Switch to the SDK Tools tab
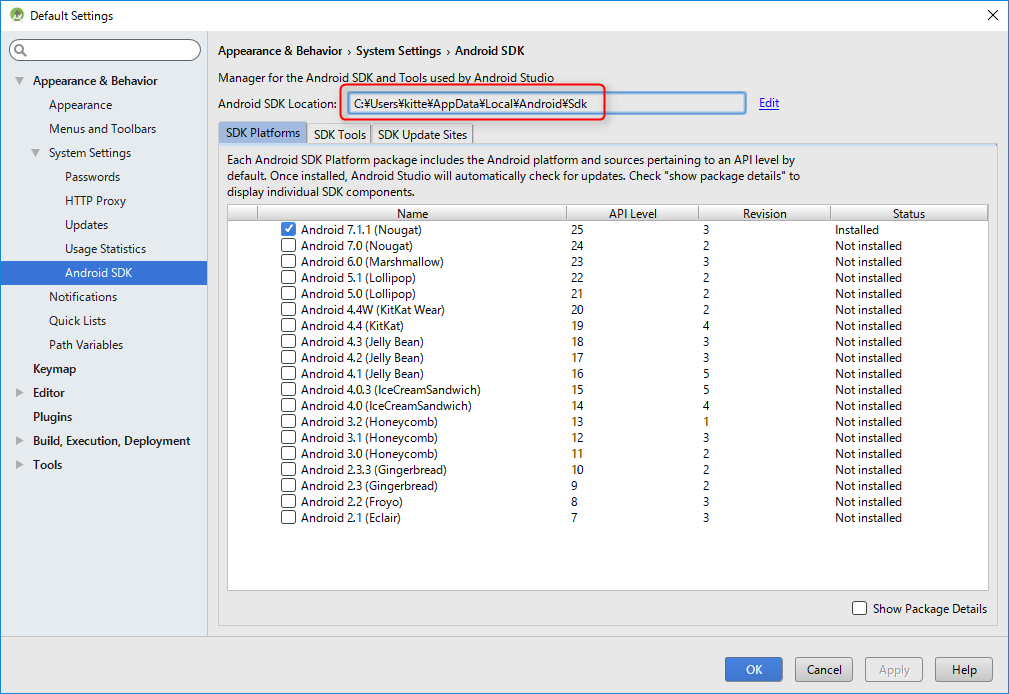This screenshot has width=1009, height=694. 340,134
